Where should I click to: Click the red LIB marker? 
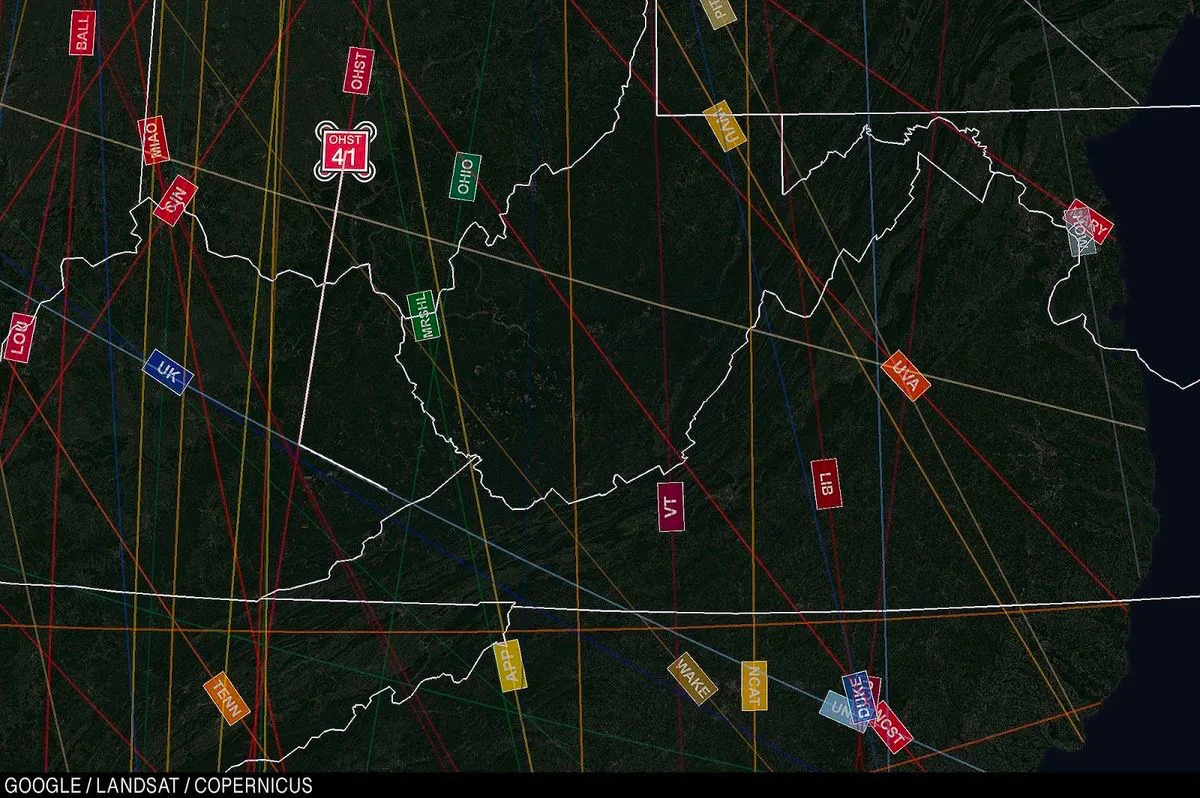pos(826,484)
